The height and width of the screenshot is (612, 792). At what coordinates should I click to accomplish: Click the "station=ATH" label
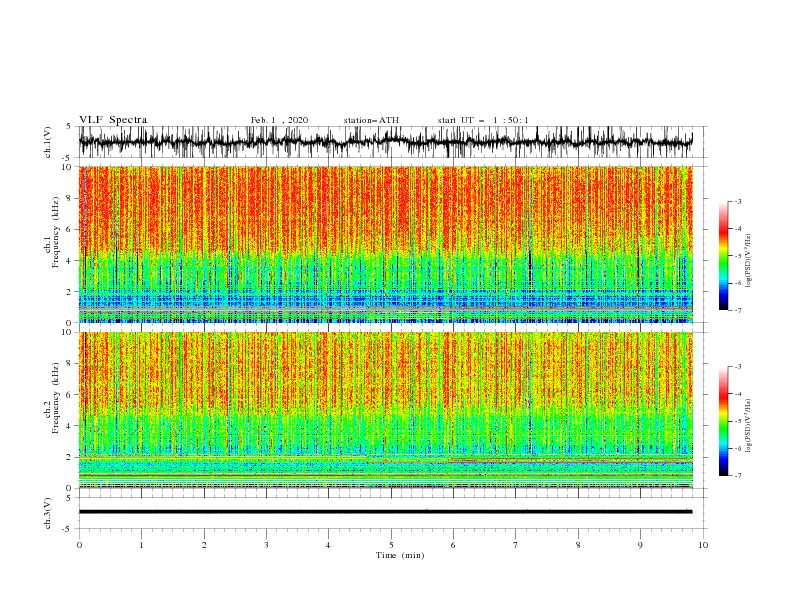(371, 120)
